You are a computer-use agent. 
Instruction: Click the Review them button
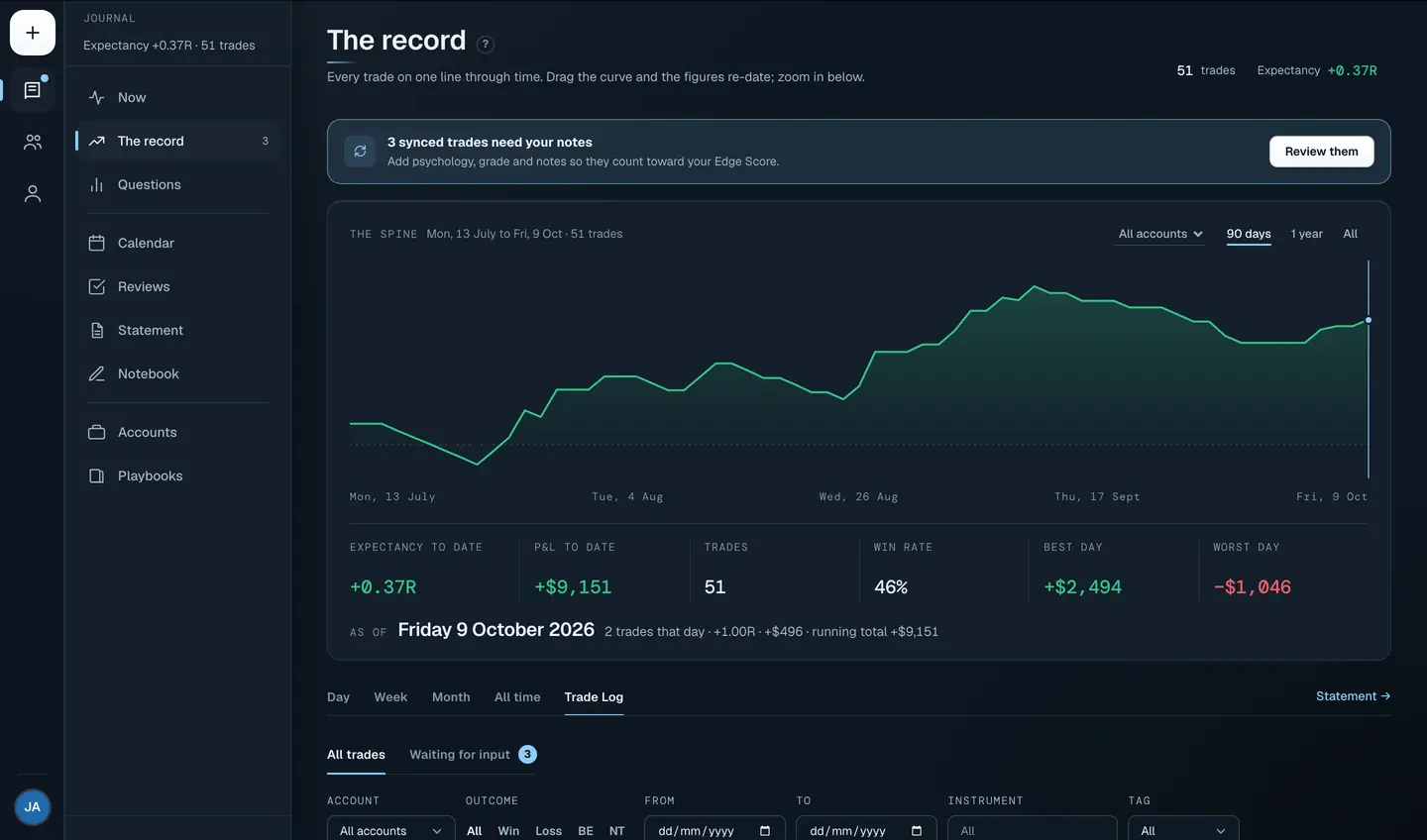tap(1322, 152)
